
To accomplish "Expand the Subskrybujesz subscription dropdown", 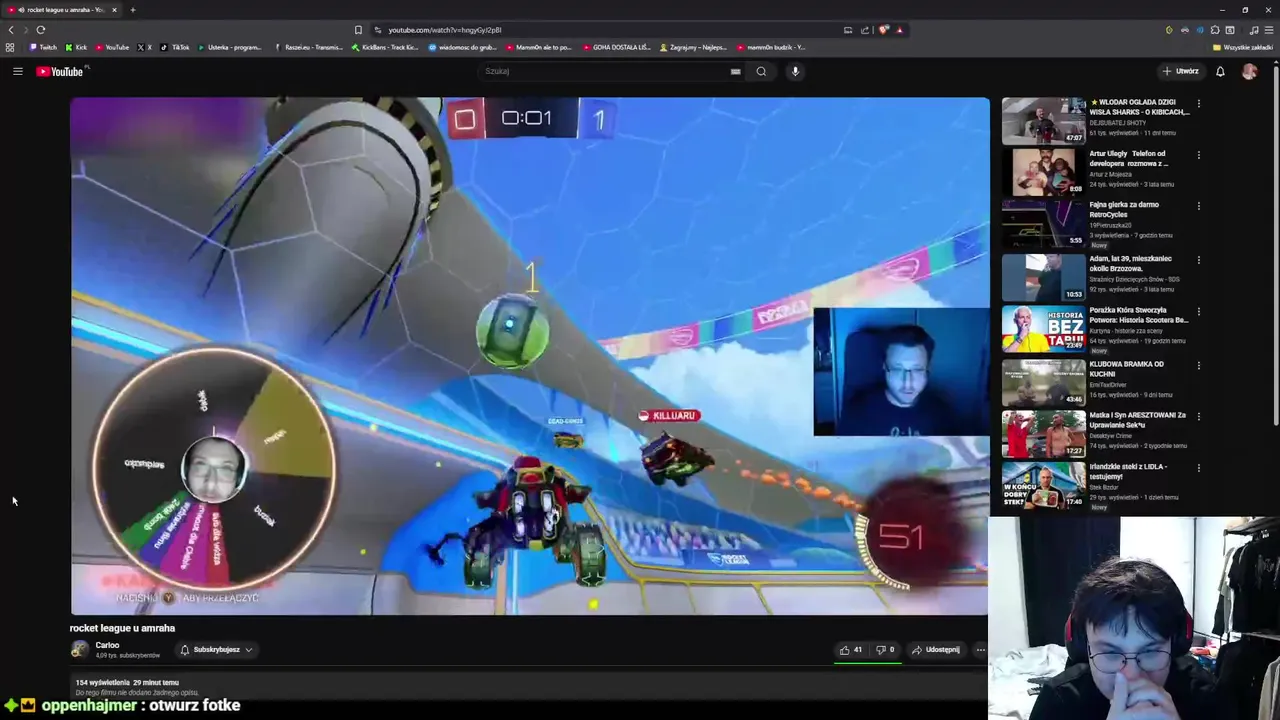I will [216, 650].
